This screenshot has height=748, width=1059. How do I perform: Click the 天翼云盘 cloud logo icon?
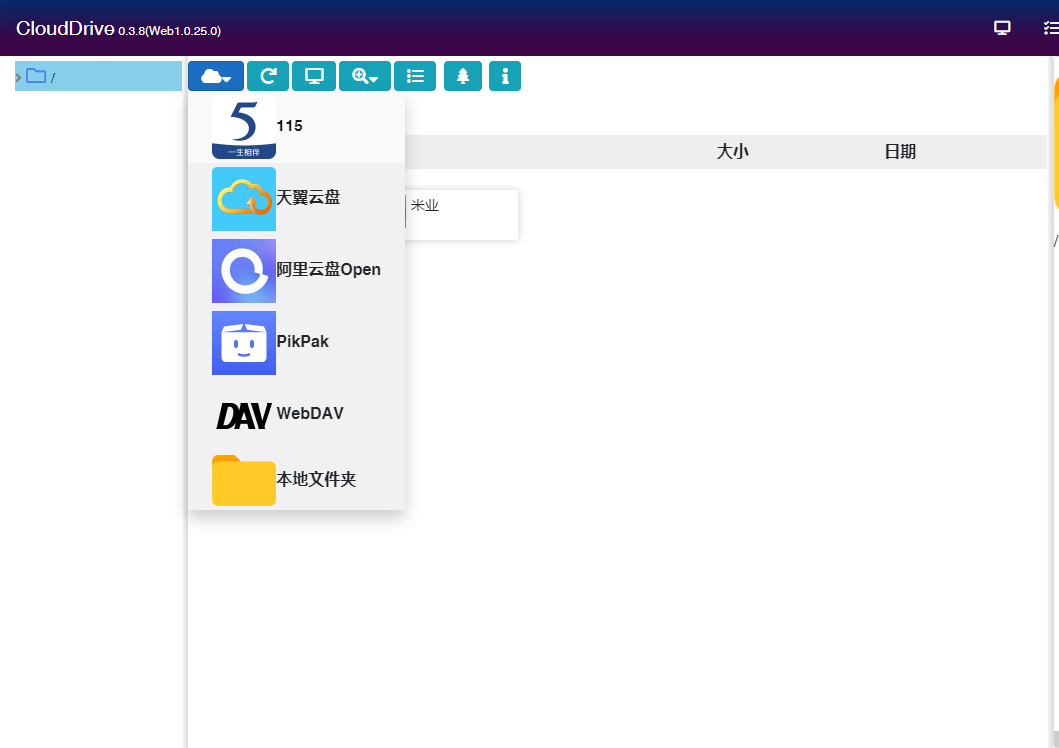(244, 199)
